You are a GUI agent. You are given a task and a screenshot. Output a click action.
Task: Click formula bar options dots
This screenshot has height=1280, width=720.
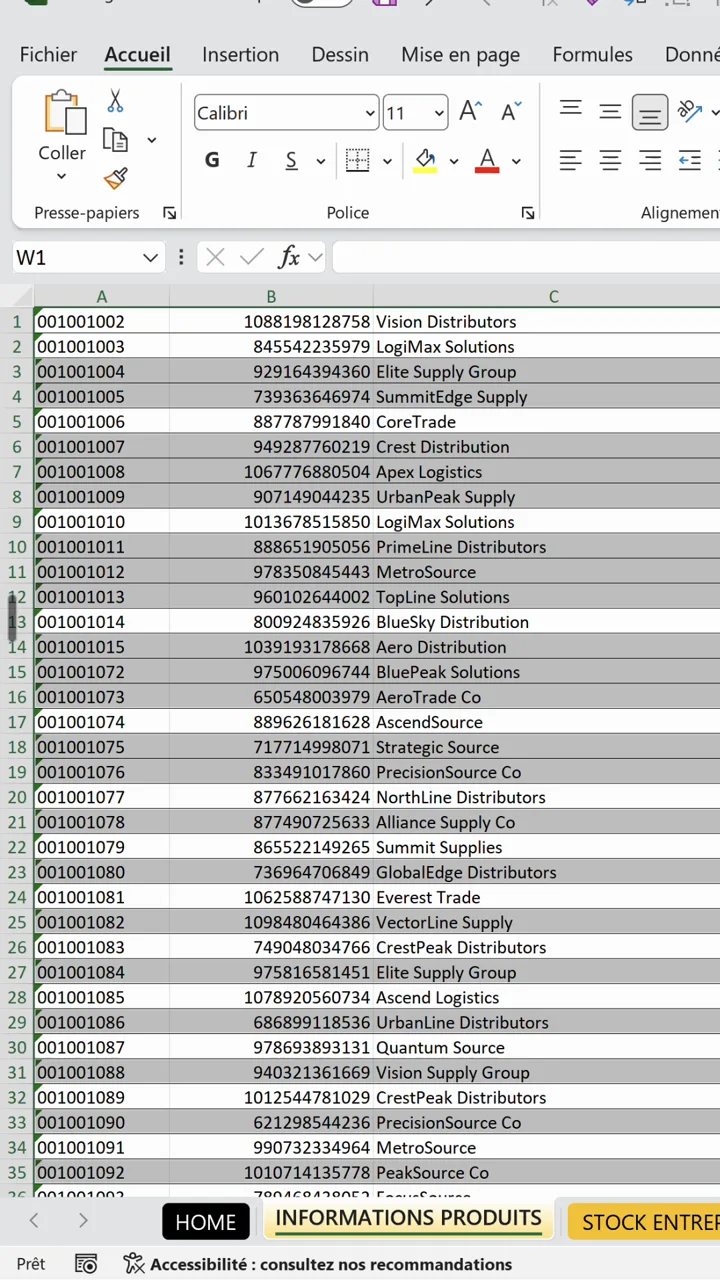[x=181, y=258]
